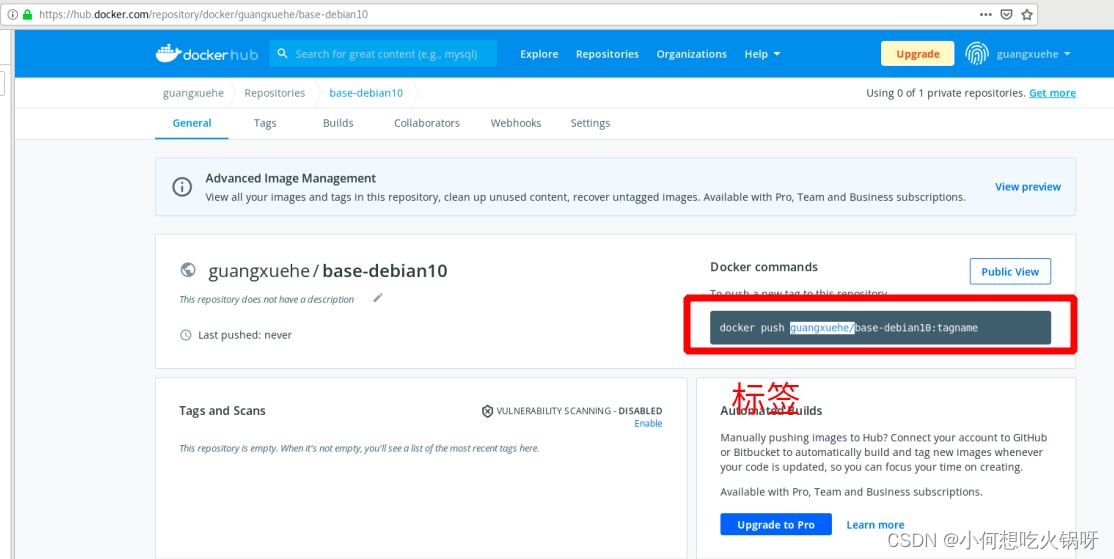
Task: Click the vulnerability scanning shield icon
Action: pyautogui.click(x=487, y=411)
